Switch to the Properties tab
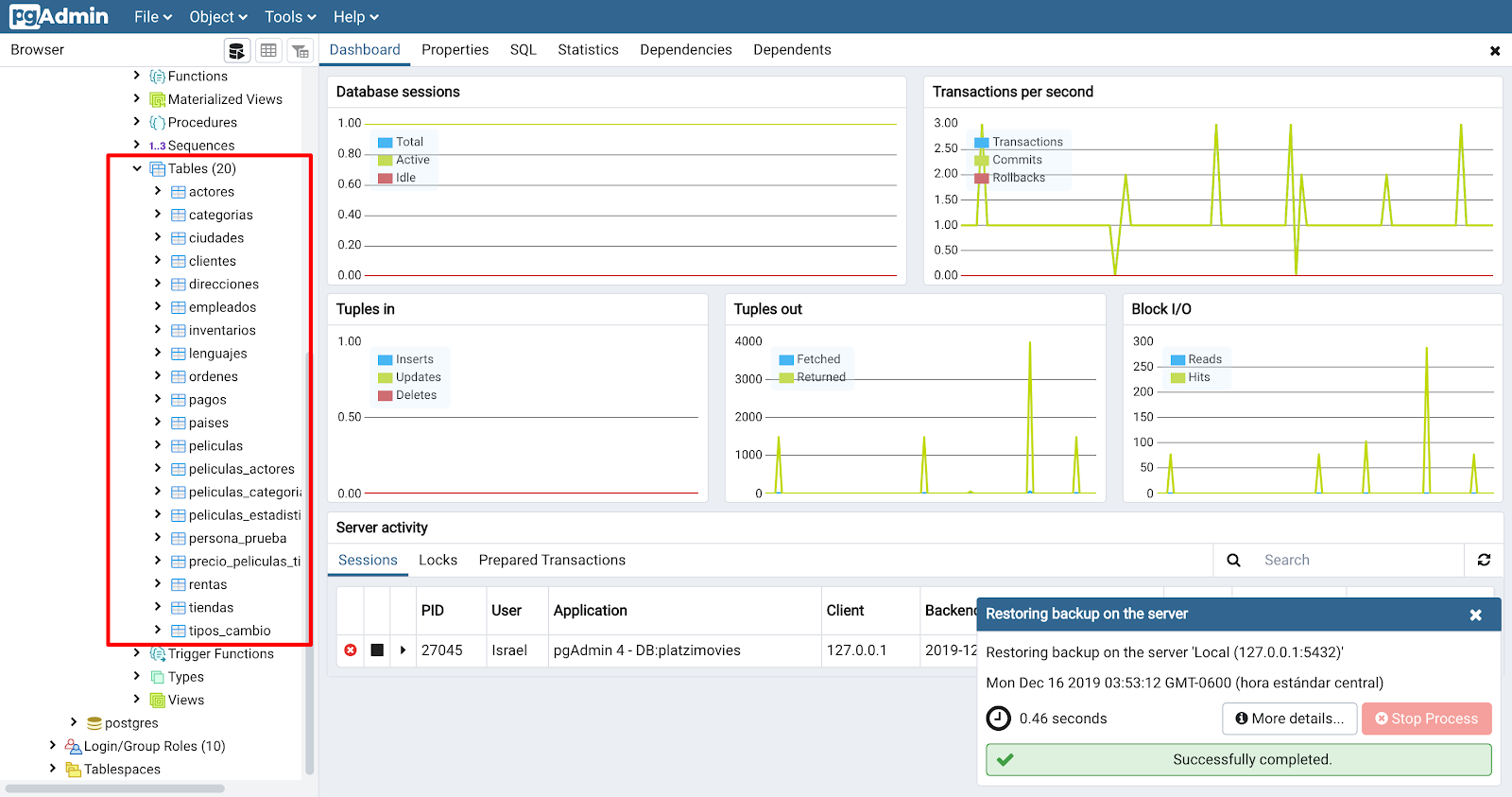The image size is (1512, 797). tap(455, 50)
